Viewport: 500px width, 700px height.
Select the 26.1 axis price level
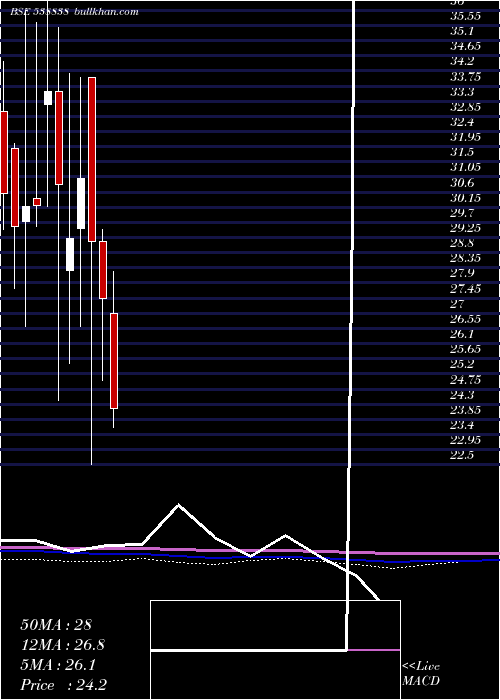coord(462,334)
